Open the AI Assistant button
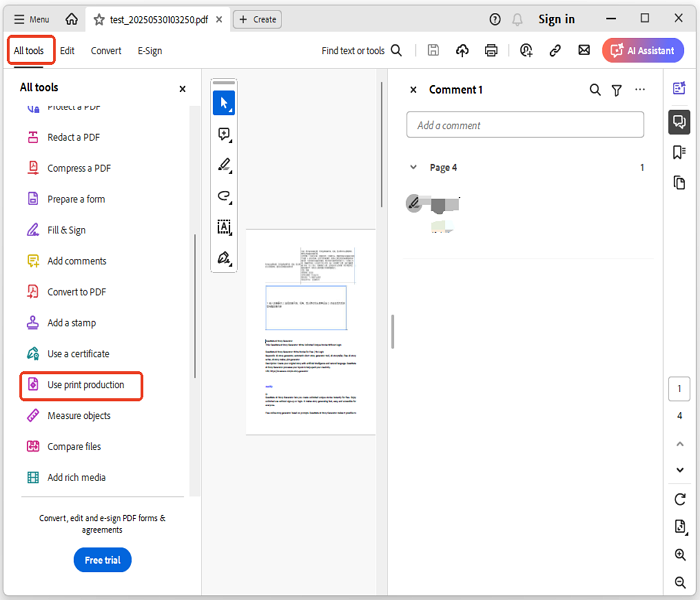The height and width of the screenshot is (600, 700). click(643, 50)
